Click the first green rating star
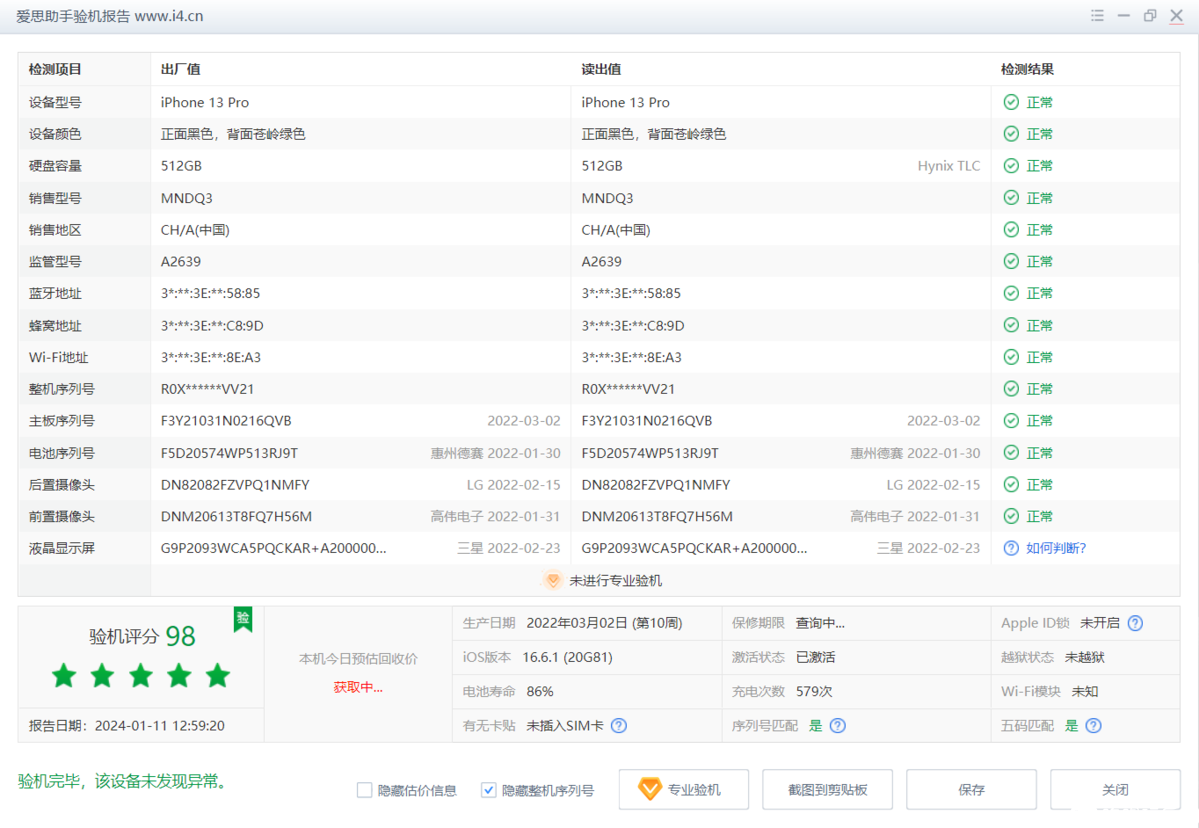 (64, 675)
